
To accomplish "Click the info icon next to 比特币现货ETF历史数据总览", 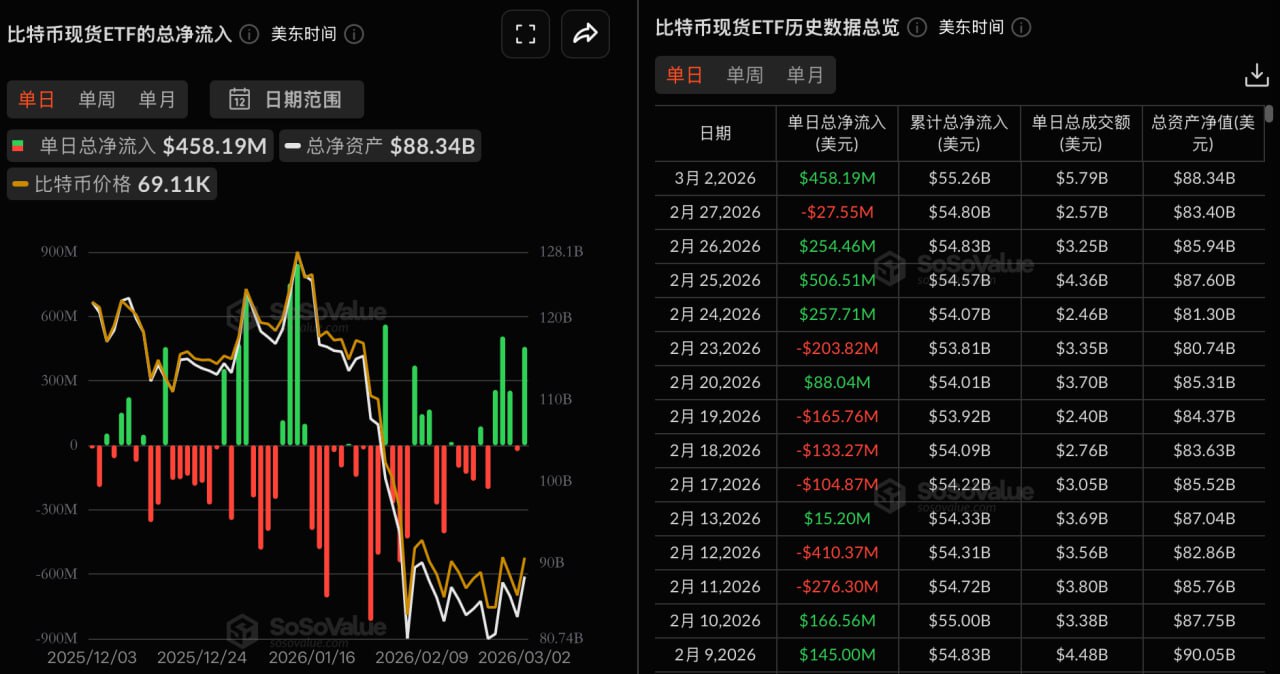I will coord(916,27).
